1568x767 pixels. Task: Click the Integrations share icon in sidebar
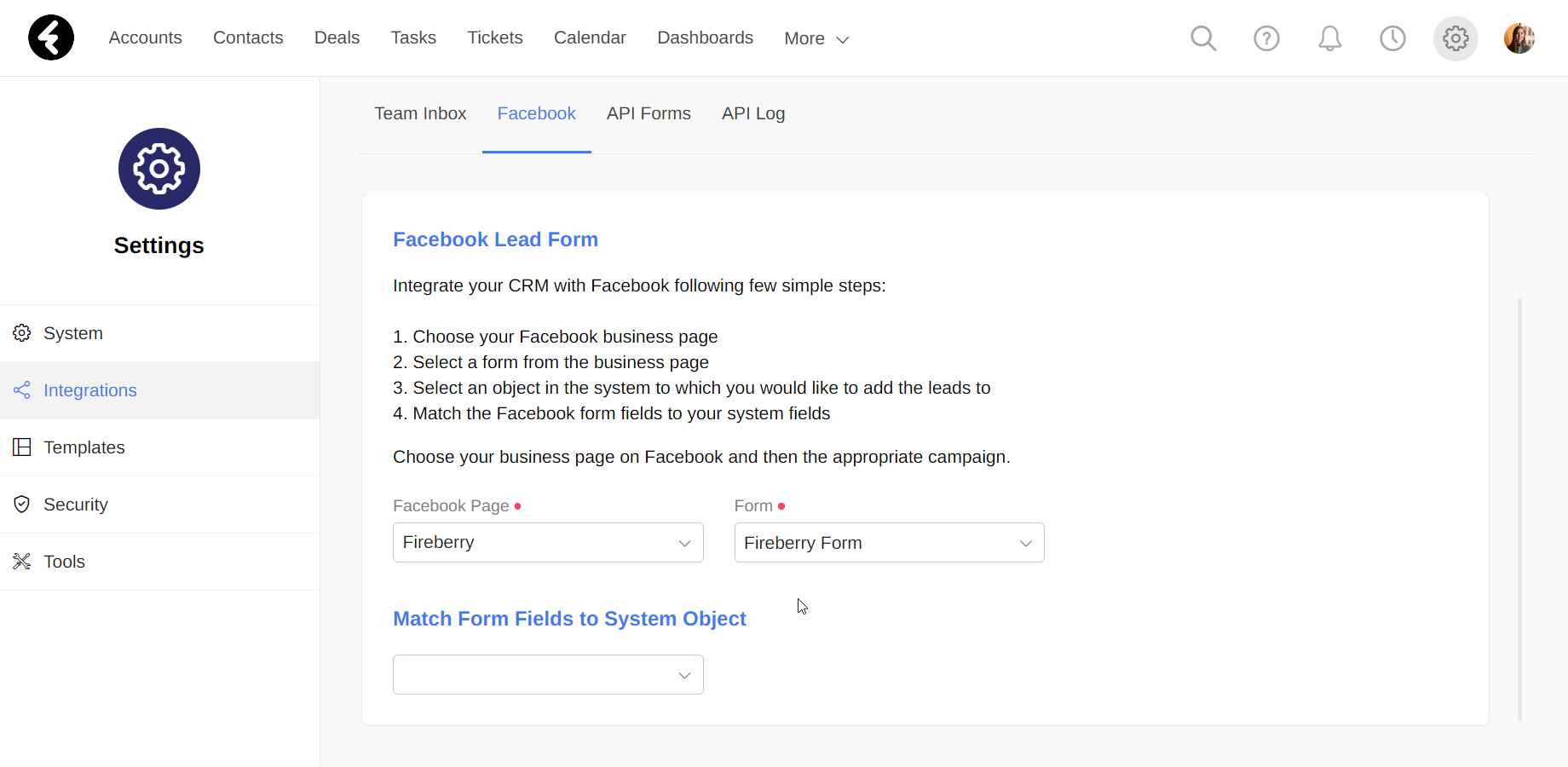[x=22, y=390]
